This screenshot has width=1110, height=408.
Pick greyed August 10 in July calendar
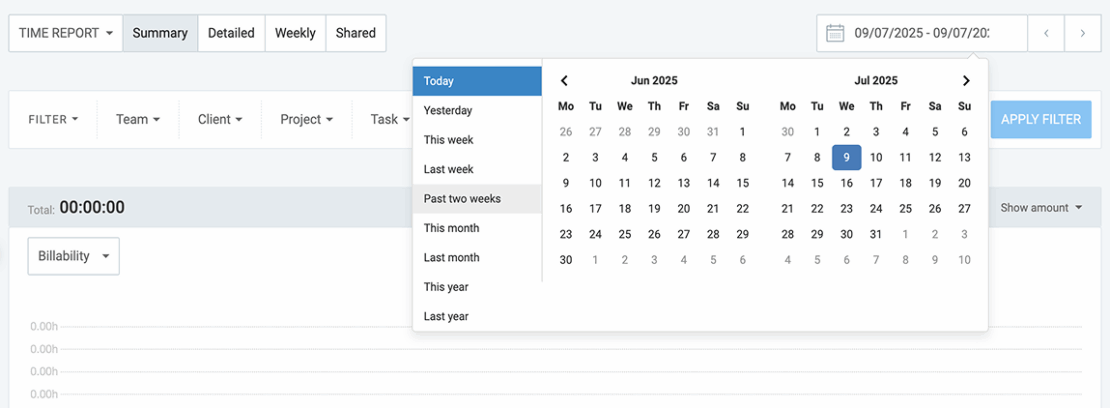pos(964,260)
